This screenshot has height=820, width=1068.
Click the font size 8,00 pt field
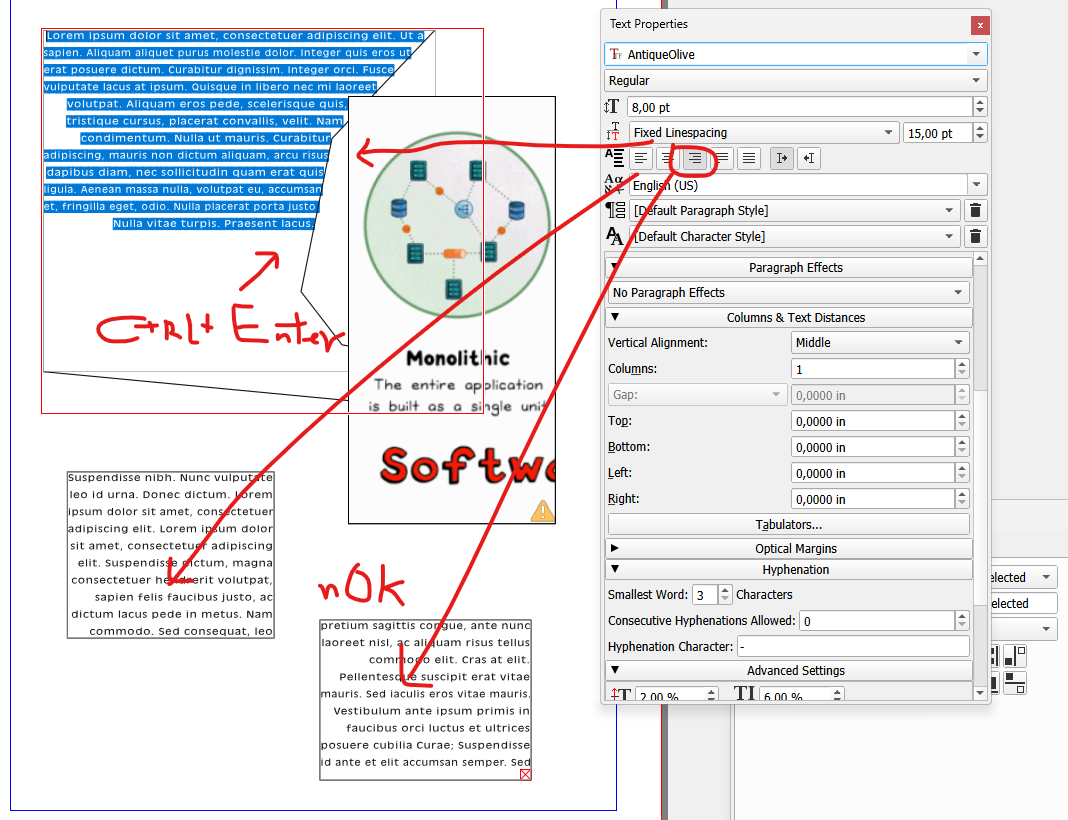pyautogui.click(x=801, y=107)
